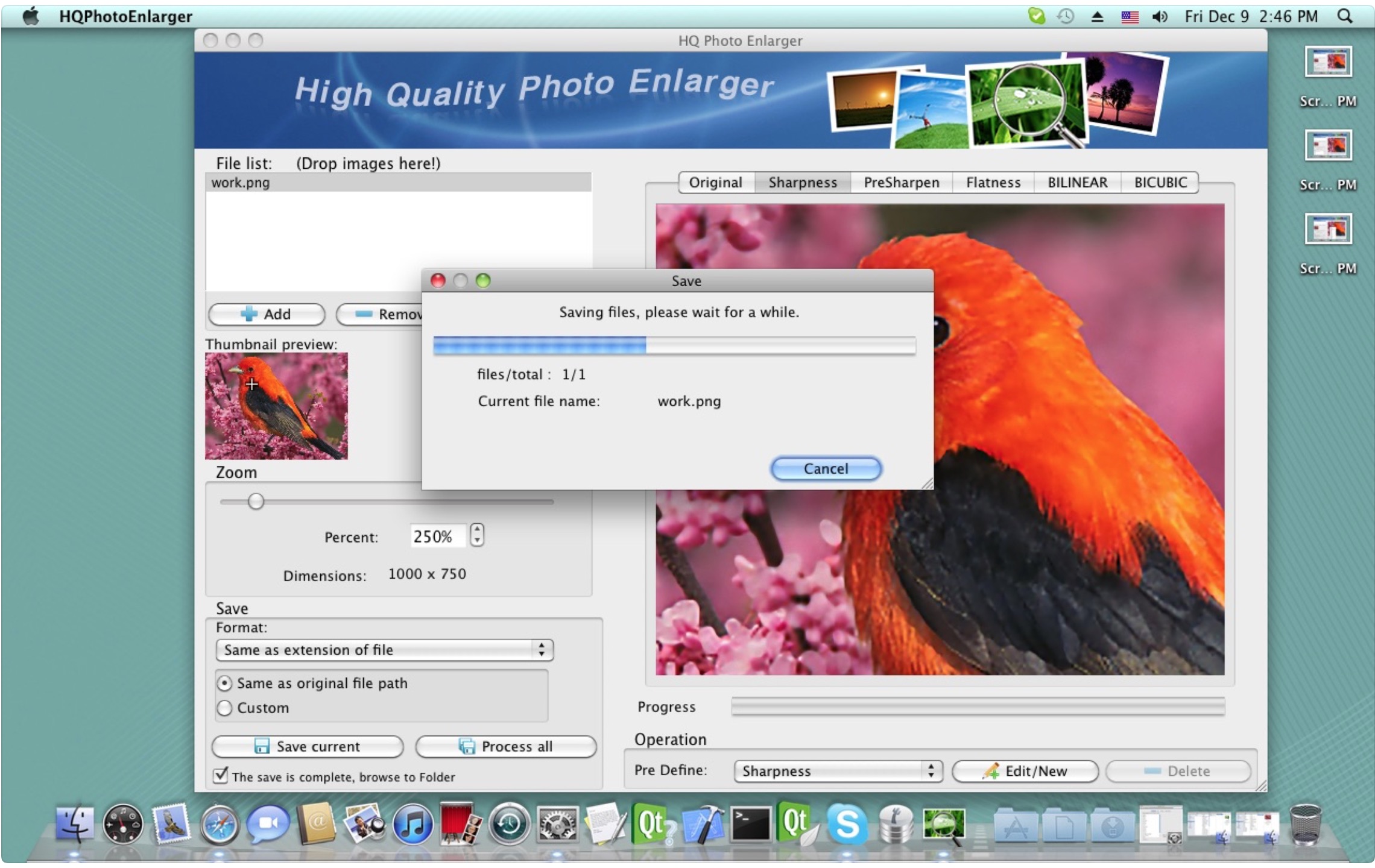The height and width of the screenshot is (868, 1375).
Task: Select the Custom save path radio
Action: coord(225,708)
